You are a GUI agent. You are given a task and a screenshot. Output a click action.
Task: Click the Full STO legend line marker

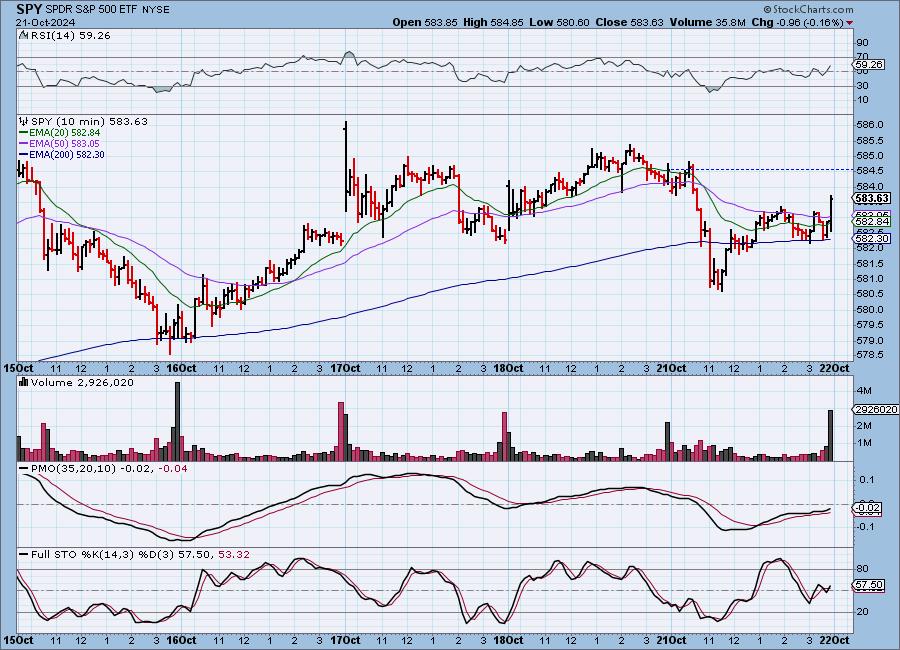point(24,555)
